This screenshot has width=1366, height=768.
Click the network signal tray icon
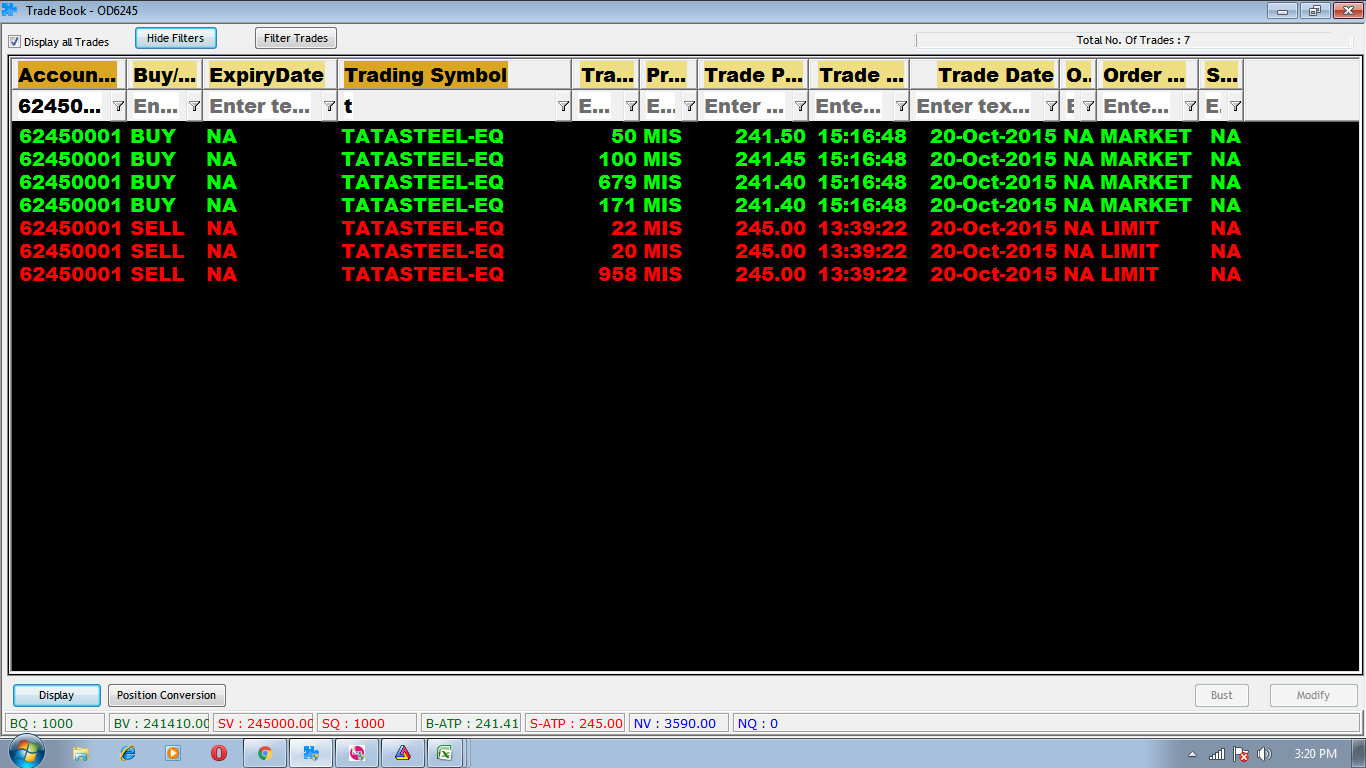(x=1217, y=754)
